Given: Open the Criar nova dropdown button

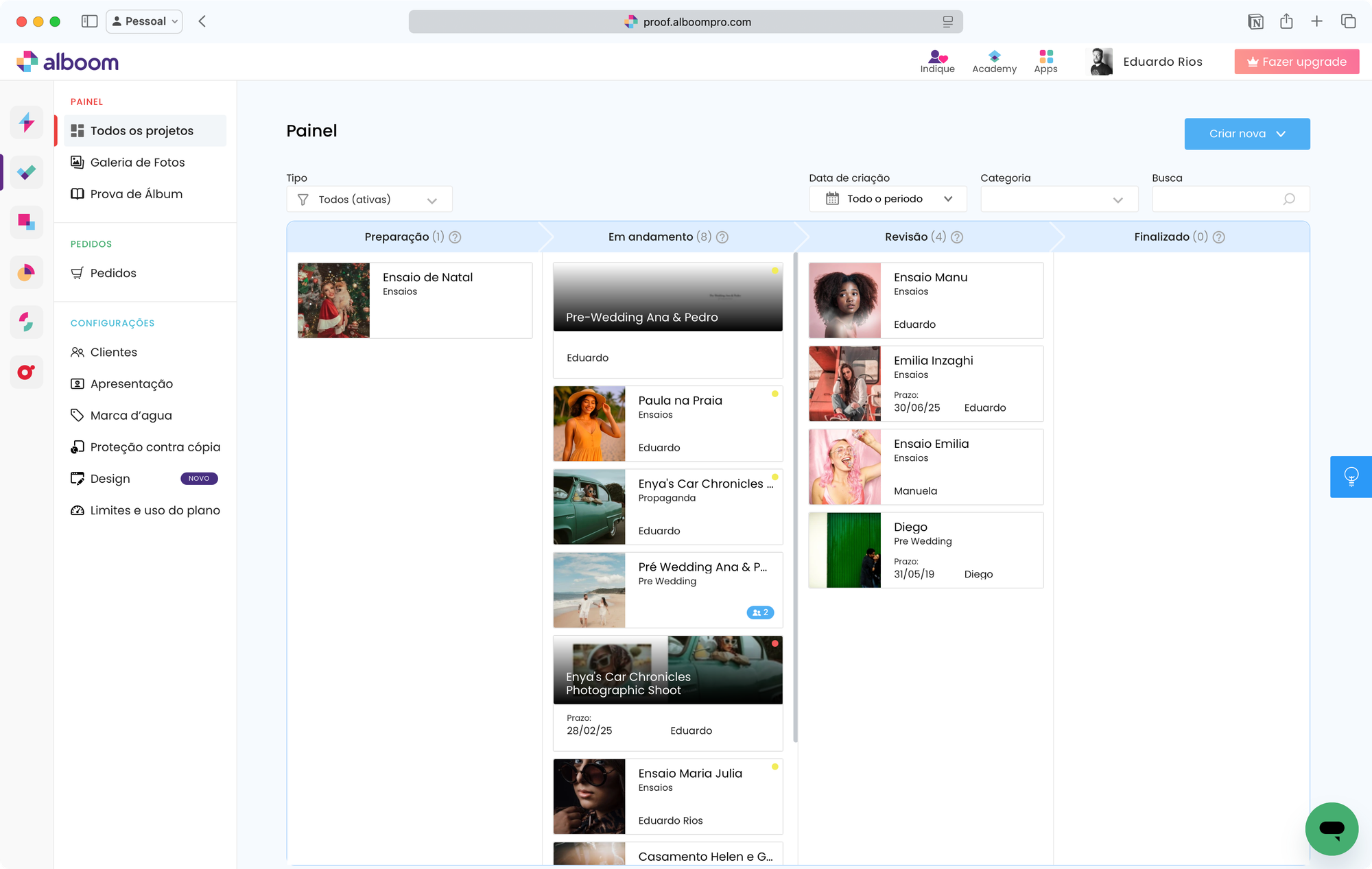Looking at the screenshot, I should click(1246, 134).
